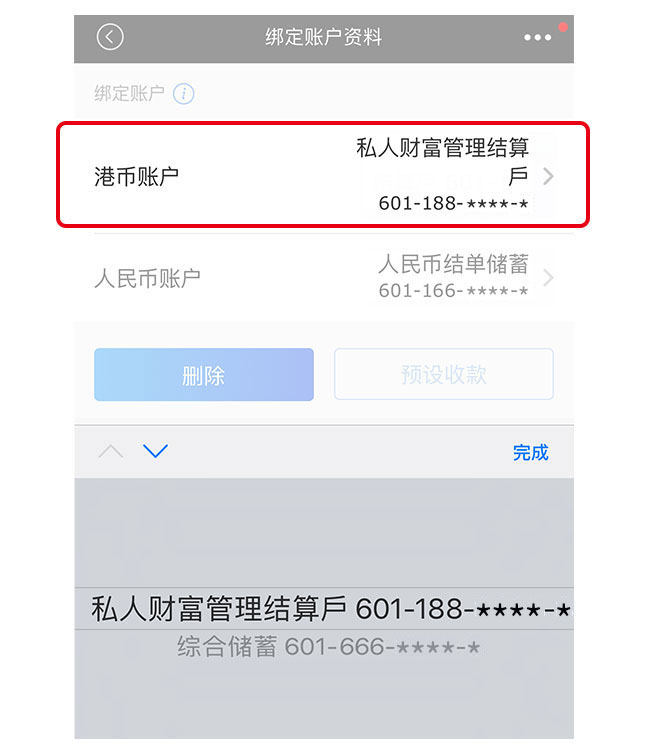Select the 人民币账户 label
The width and height of the screenshot is (650, 753).
pos(147,279)
